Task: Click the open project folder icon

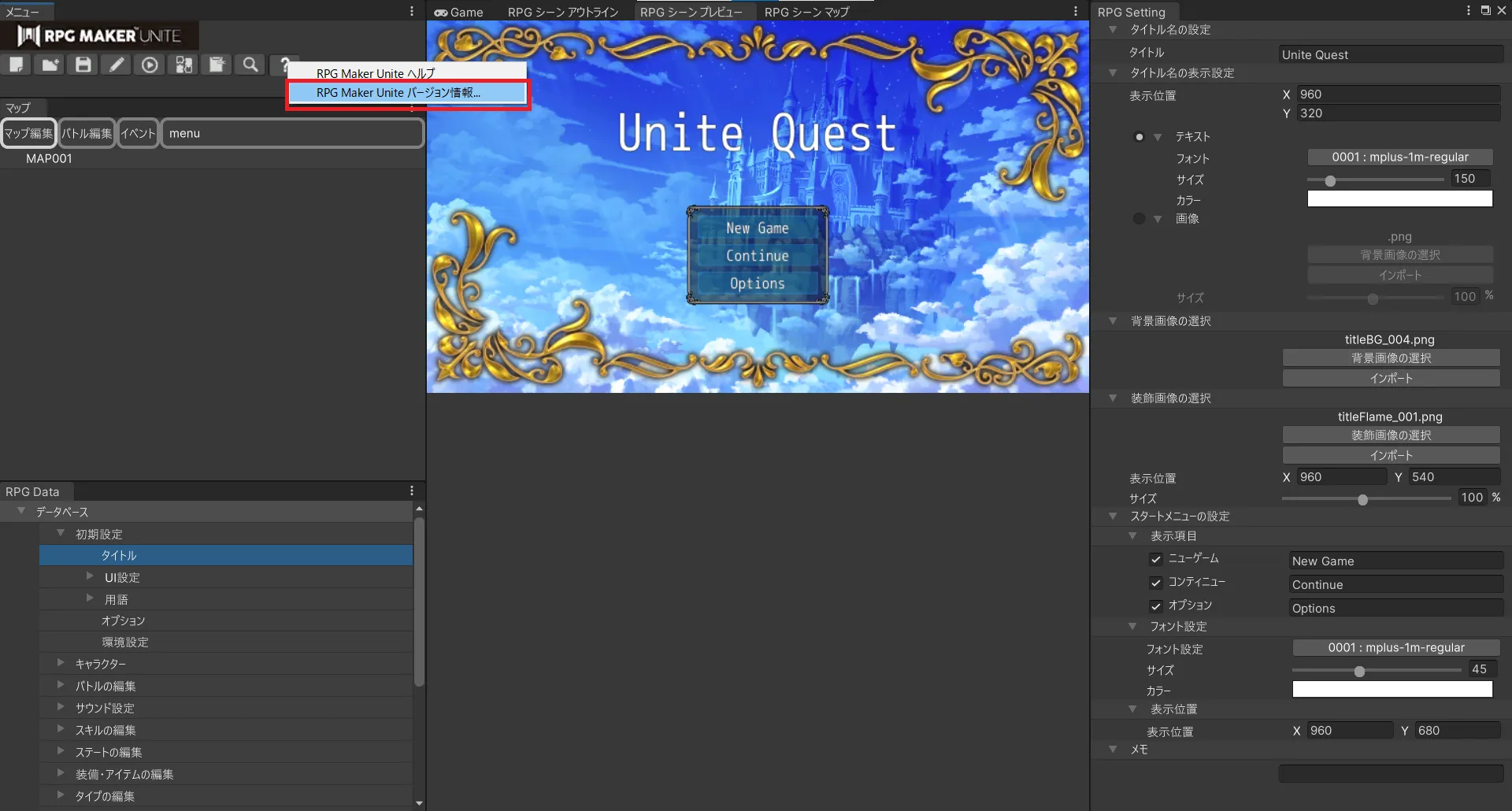Action: 50,65
